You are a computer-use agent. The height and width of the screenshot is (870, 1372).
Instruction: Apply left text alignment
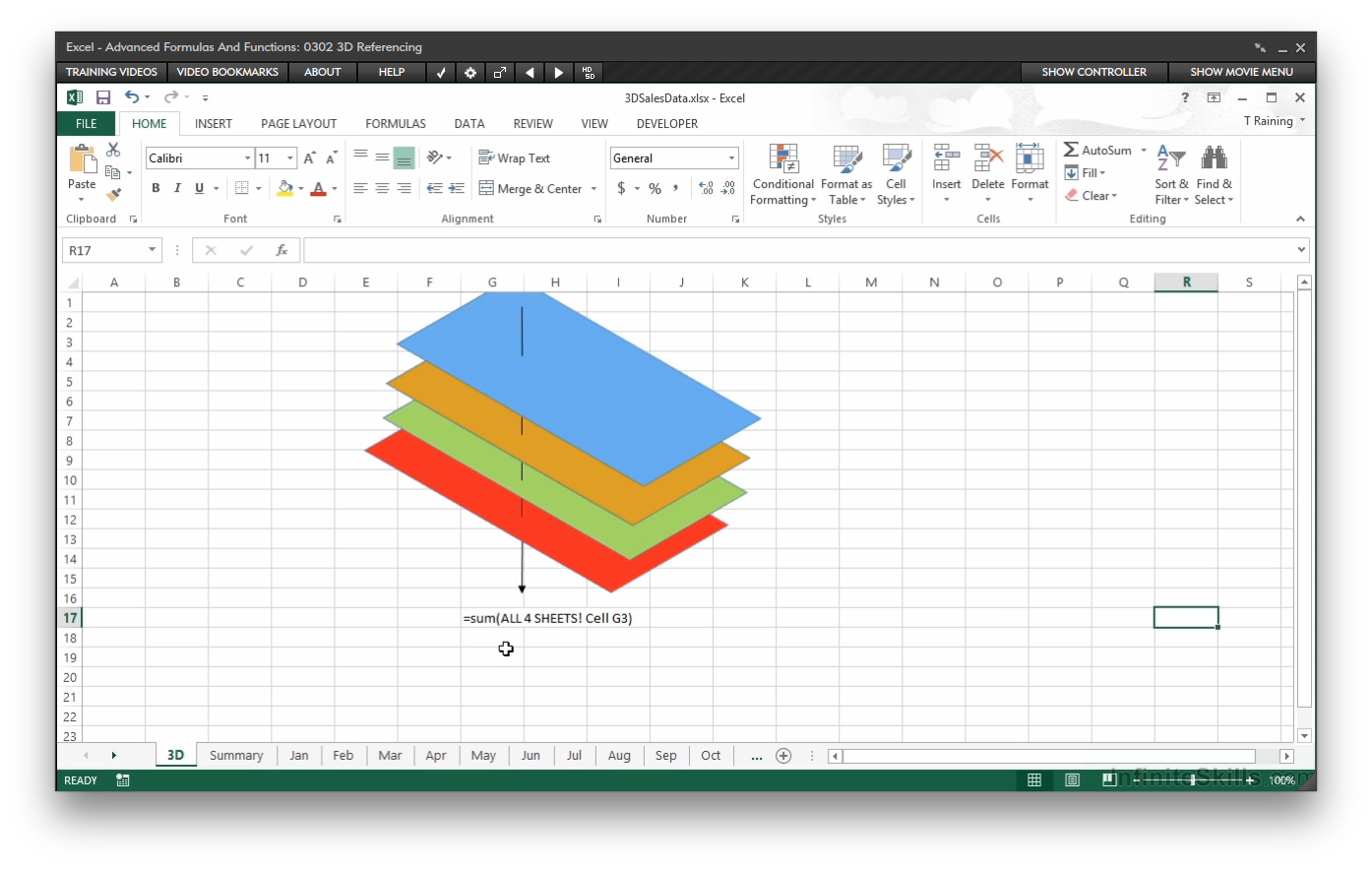click(360, 188)
